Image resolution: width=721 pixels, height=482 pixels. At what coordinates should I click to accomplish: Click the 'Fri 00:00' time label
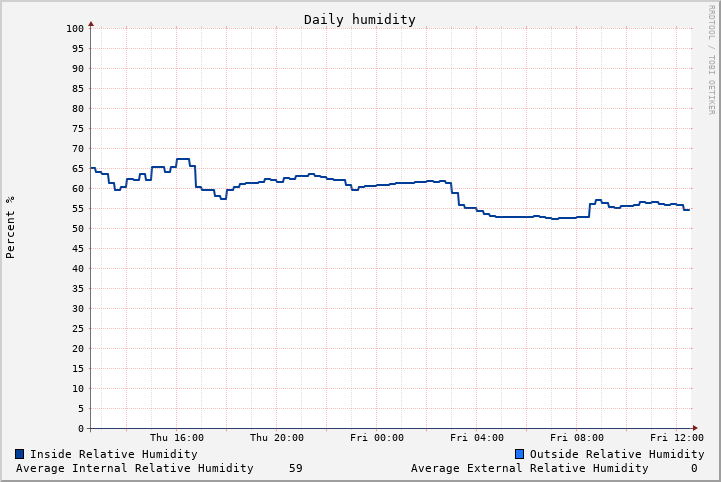(377, 437)
